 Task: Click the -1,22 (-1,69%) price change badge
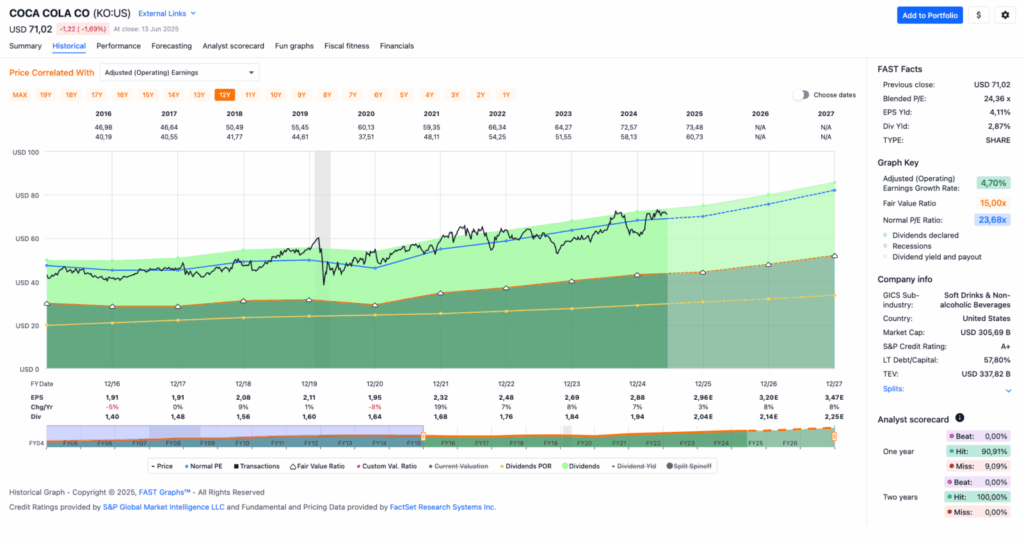pos(82,29)
